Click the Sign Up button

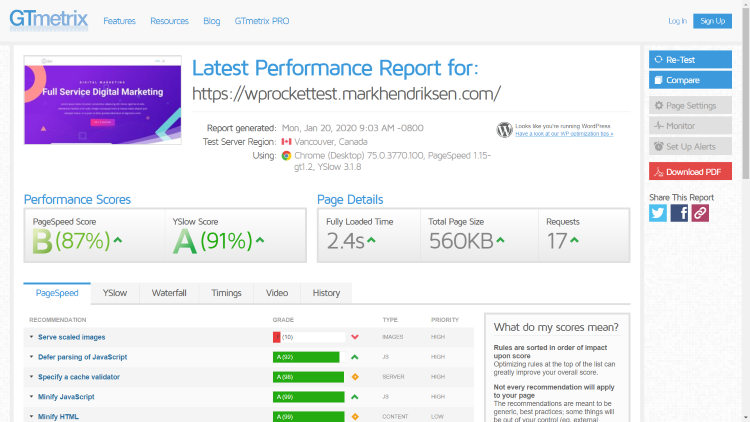point(712,21)
